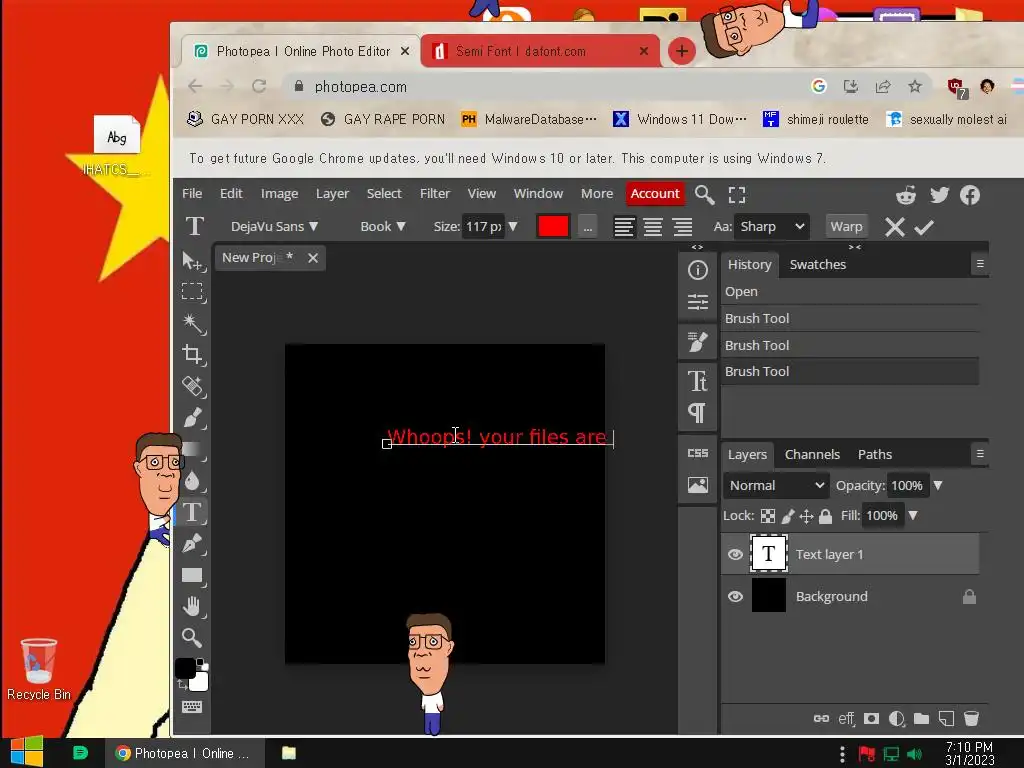This screenshot has height=768, width=1024.
Task: Open Fill dropdown arrow
Action: (x=914, y=515)
